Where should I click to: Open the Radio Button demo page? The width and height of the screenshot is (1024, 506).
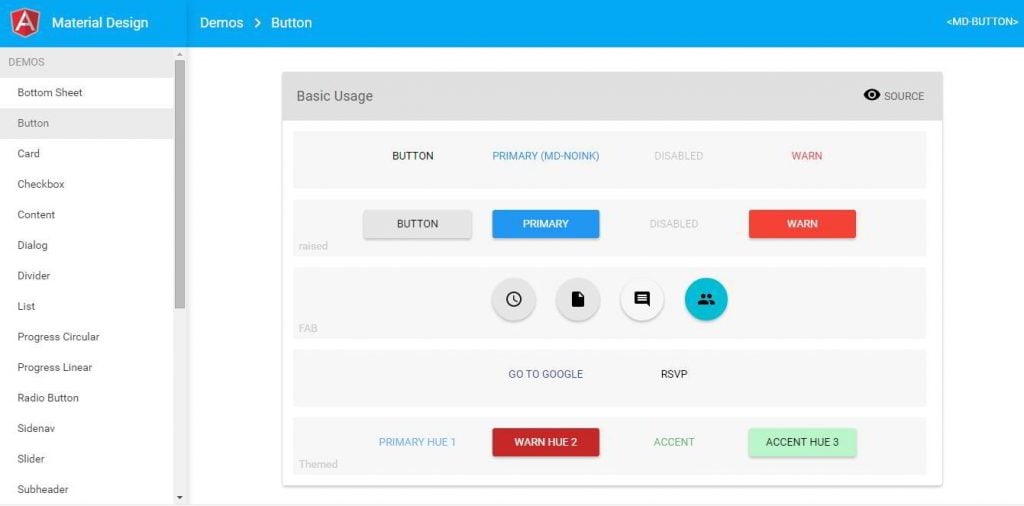tap(48, 398)
